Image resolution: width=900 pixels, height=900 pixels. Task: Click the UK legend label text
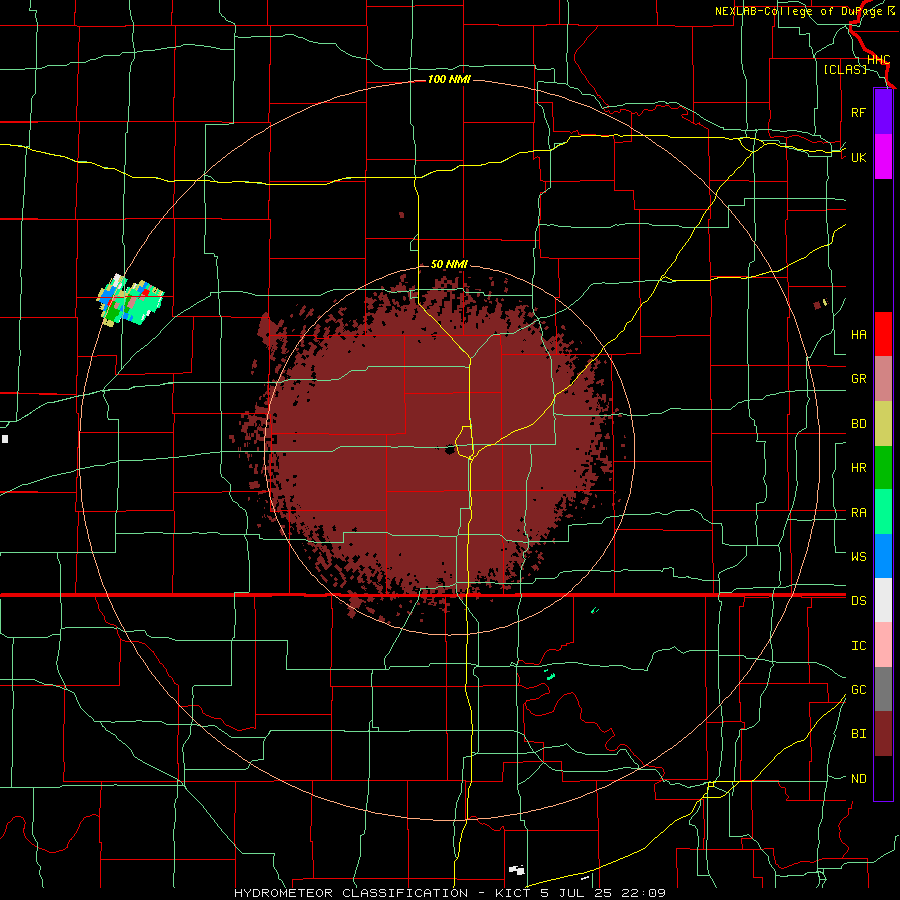pos(858,157)
